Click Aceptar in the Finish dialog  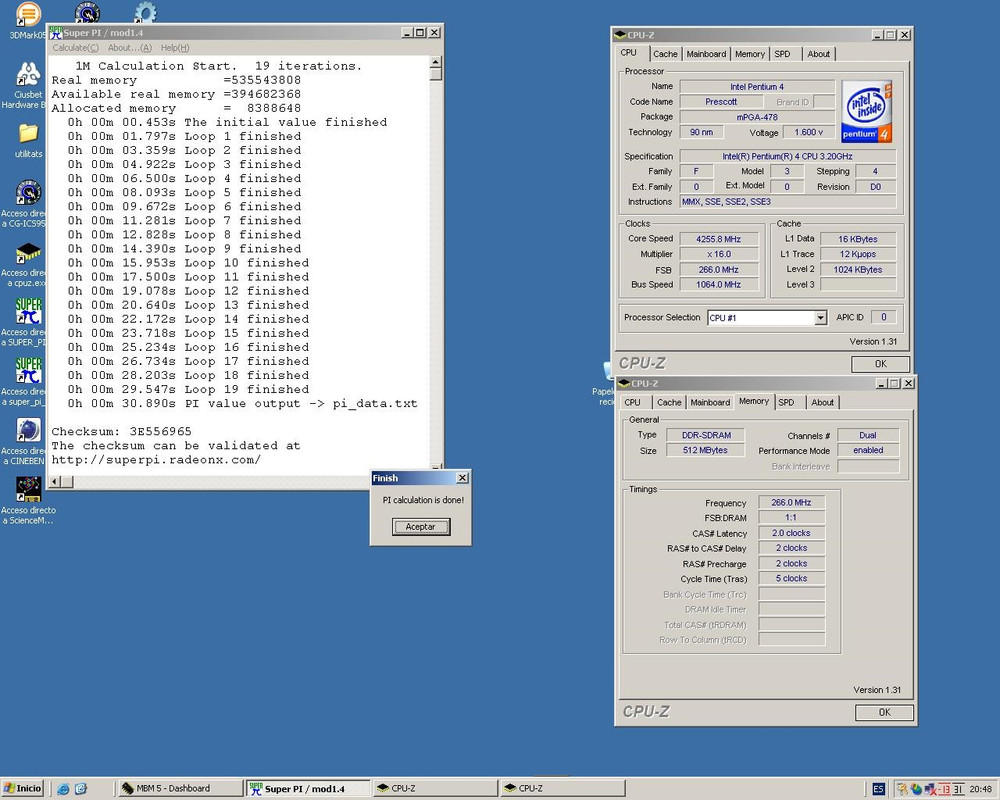coord(421,527)
